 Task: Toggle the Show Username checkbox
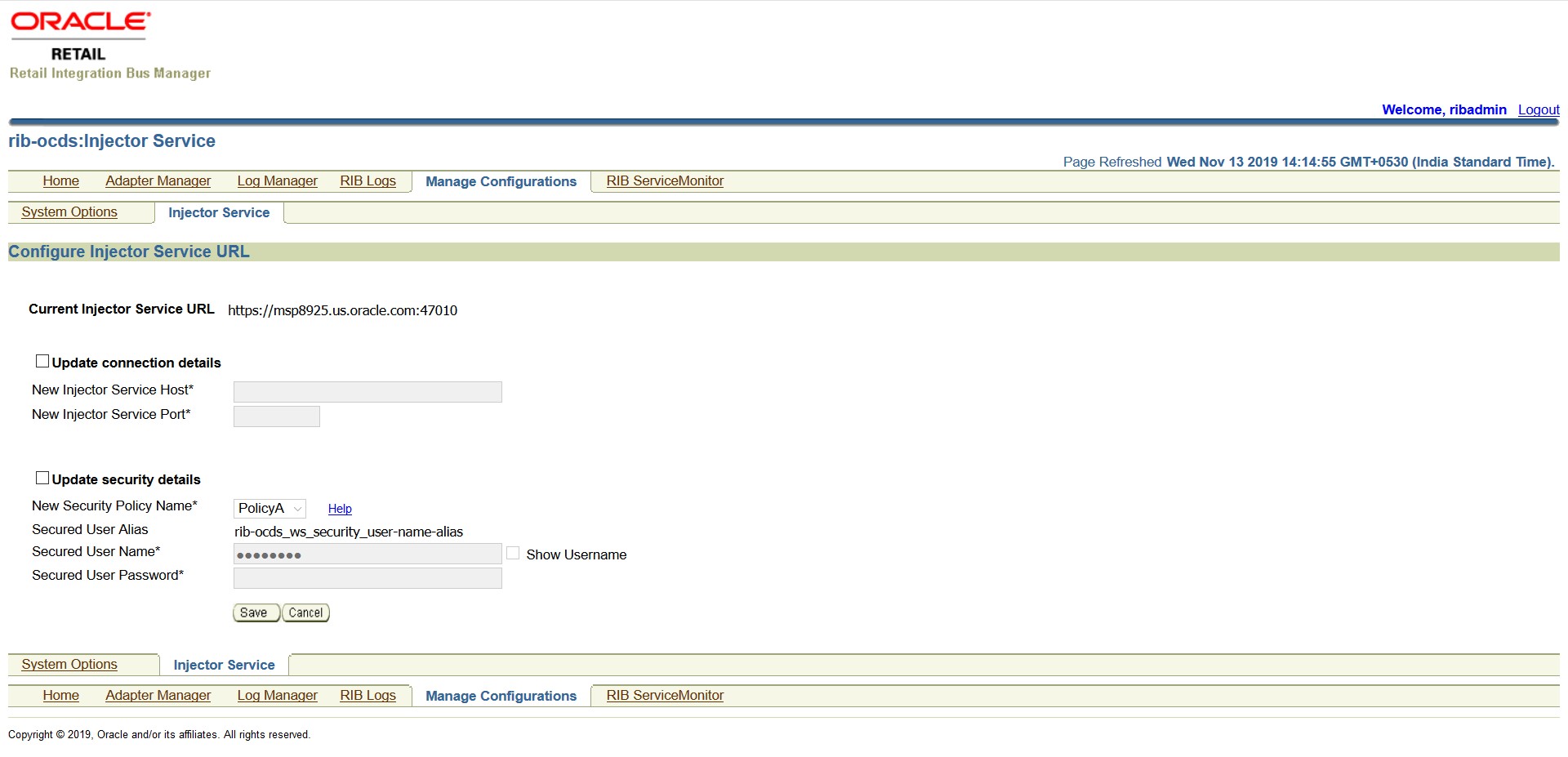click(513, 553)
